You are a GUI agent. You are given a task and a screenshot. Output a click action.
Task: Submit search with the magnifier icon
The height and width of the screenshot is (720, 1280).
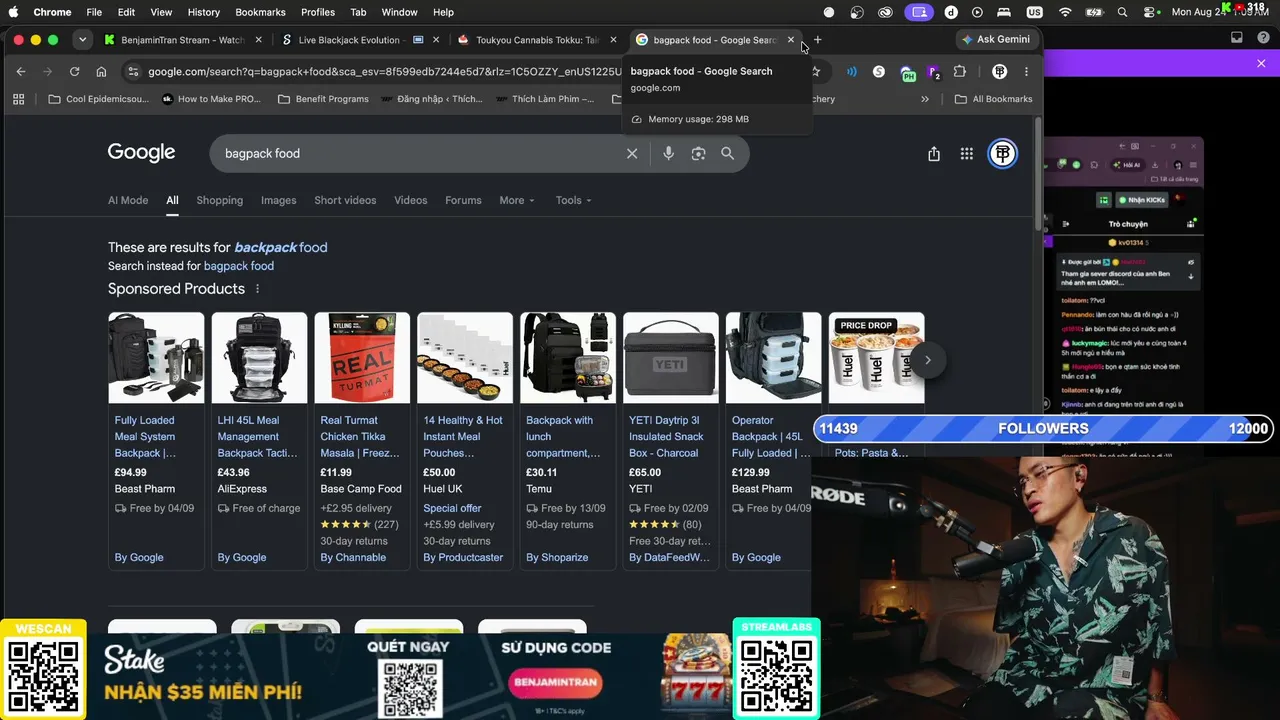[727, 153]
